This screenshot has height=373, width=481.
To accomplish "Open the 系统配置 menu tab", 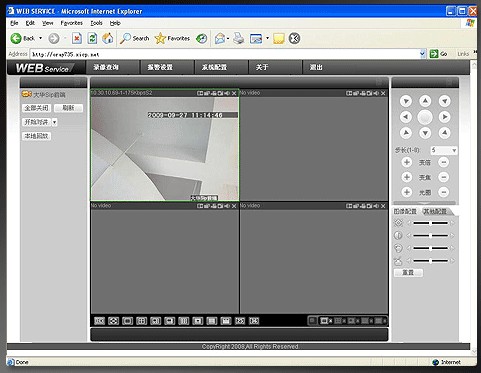I will [214, 67].
